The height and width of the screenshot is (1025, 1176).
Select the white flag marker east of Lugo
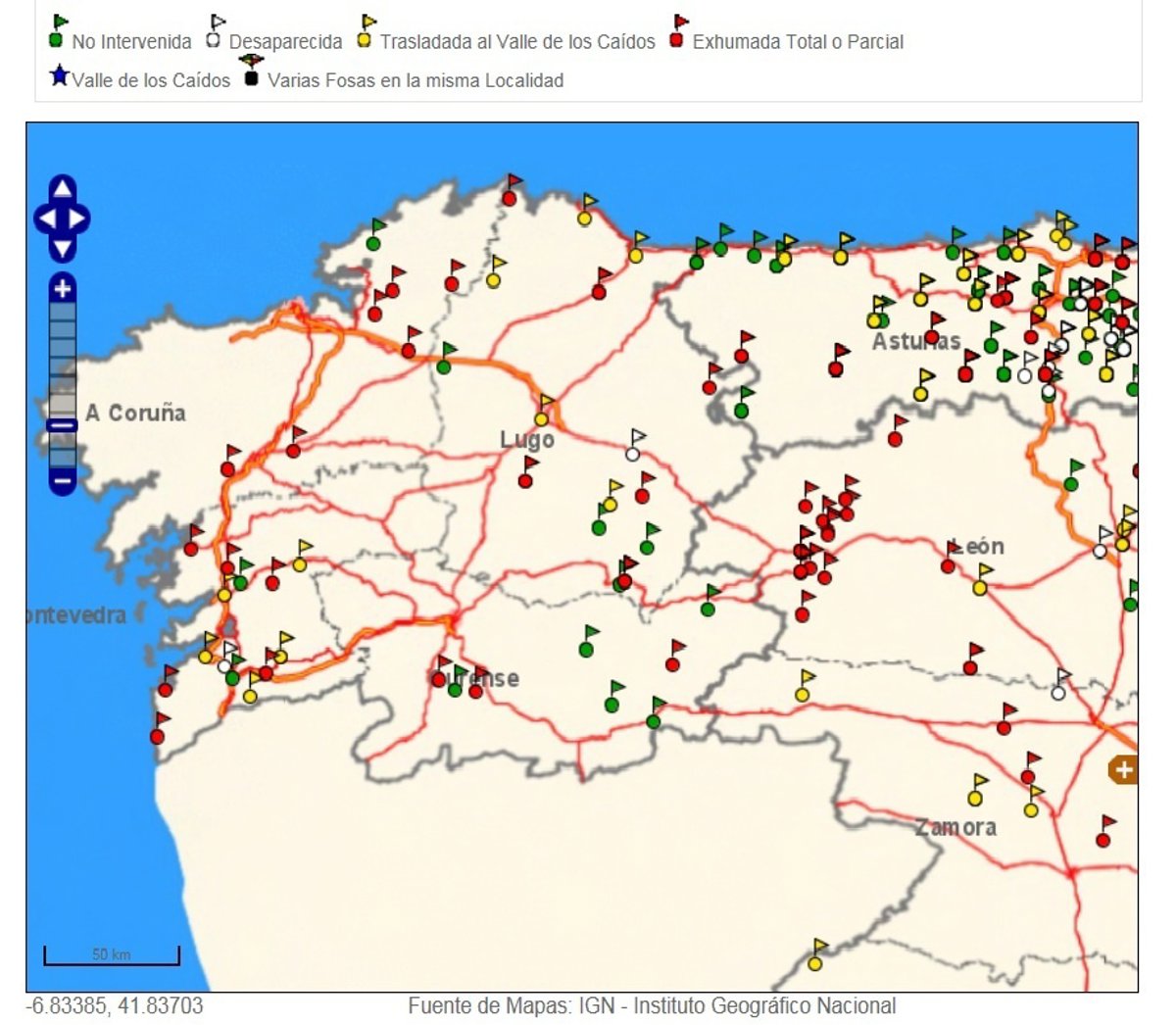633,452
